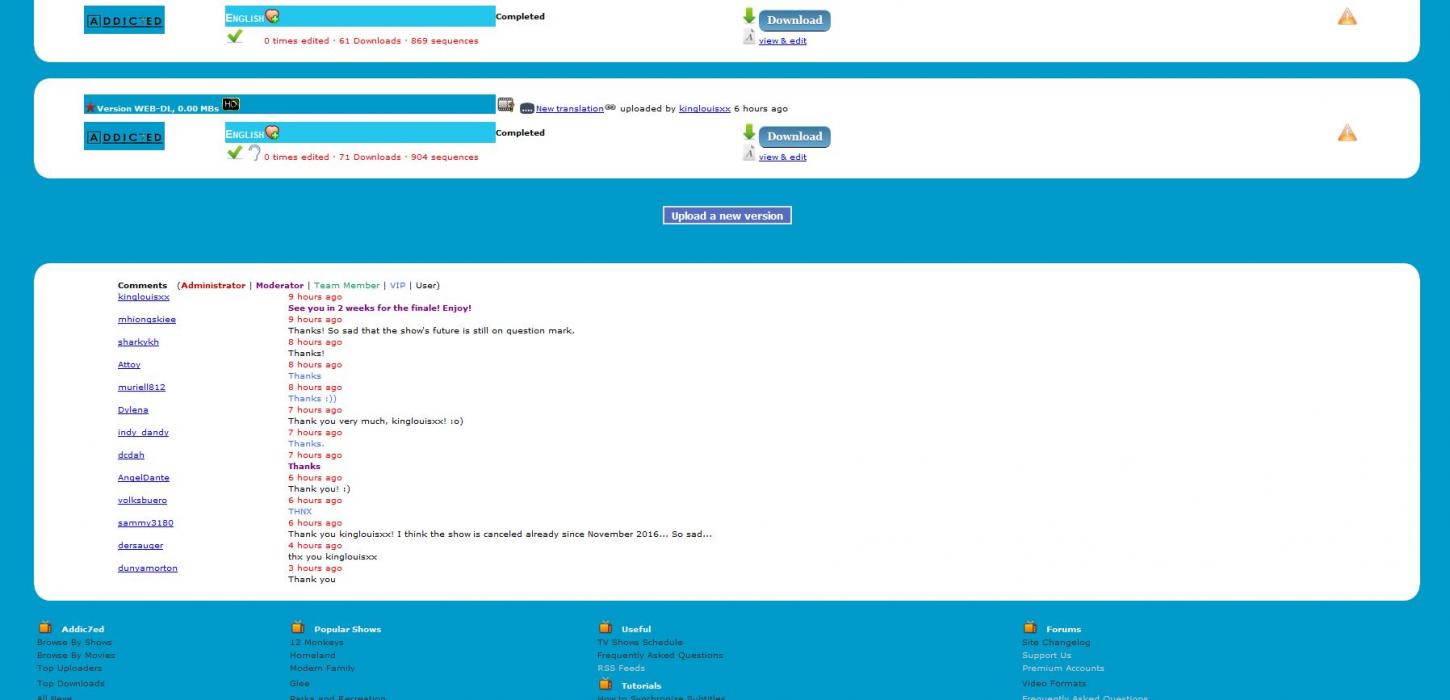The image size is (1450, 700).
Task: Click the orange warning triangle to report subtitle
Action: point(1347,131)
